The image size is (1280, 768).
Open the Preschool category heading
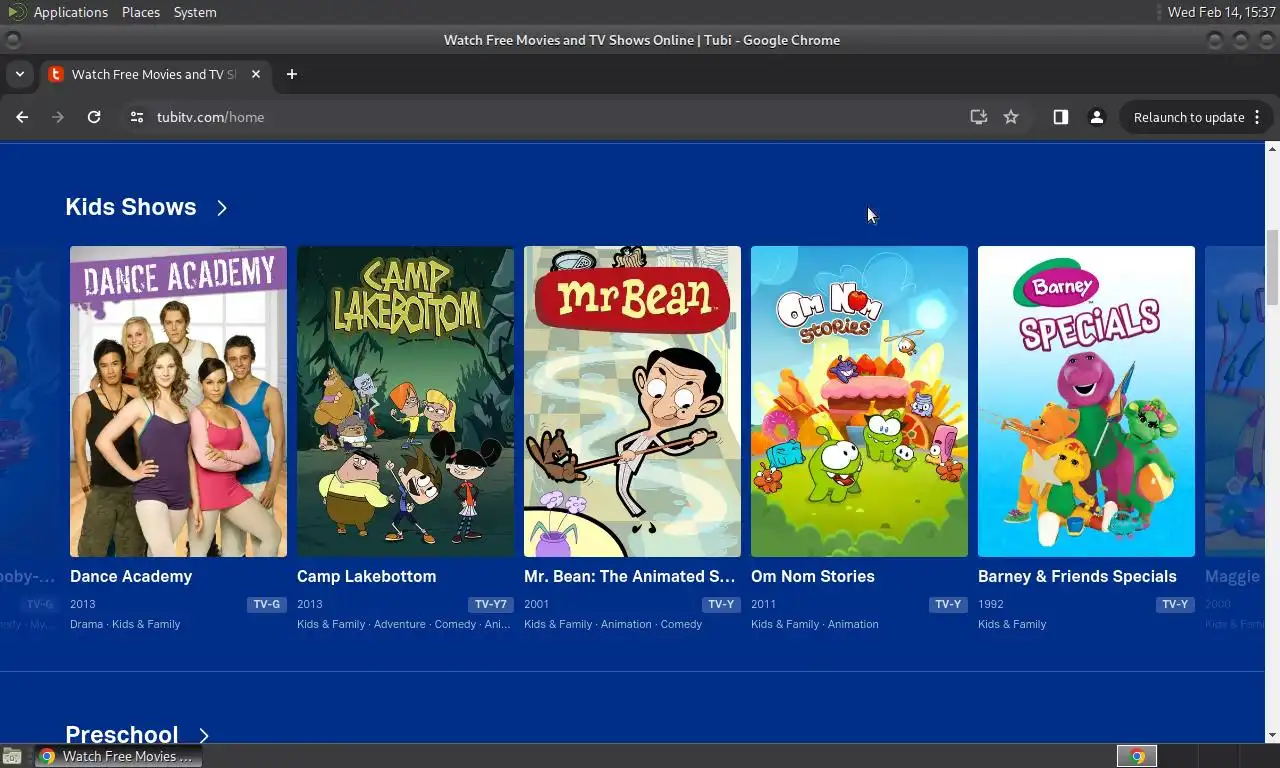pos(122,734)
